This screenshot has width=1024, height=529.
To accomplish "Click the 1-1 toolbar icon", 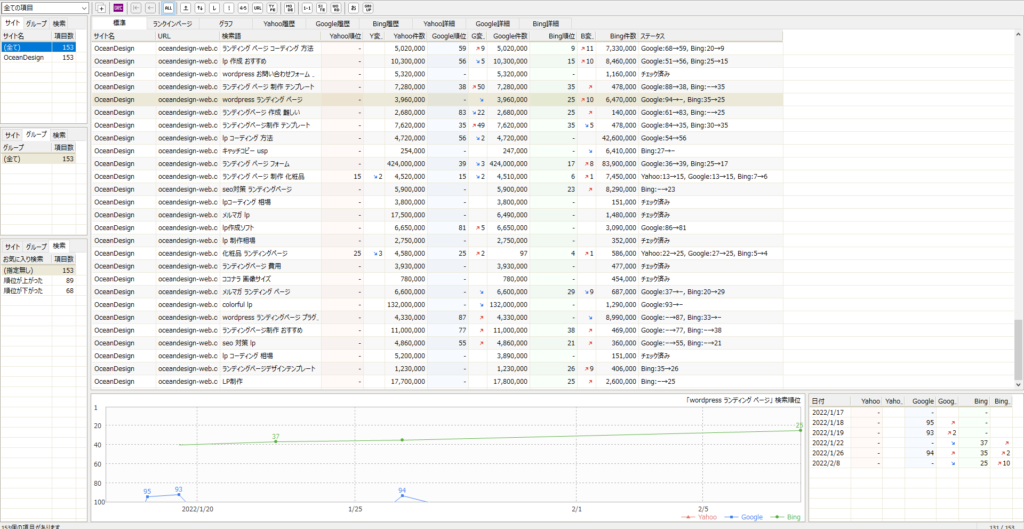I will click(308, 8).
